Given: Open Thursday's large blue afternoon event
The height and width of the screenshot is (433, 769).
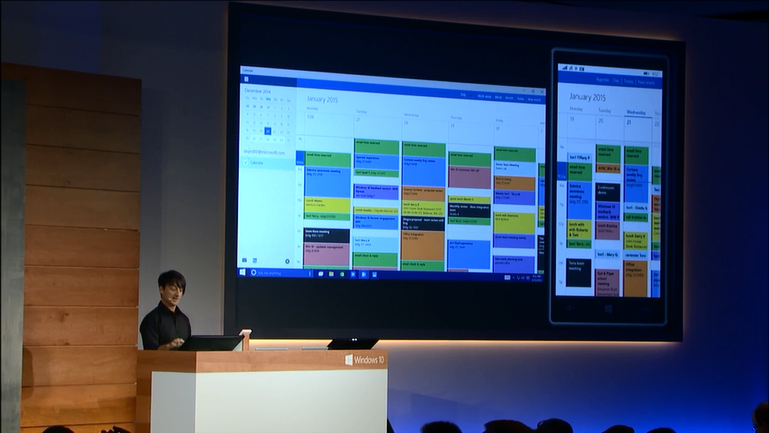Looking at the screenshot, I should pos(469,254).
